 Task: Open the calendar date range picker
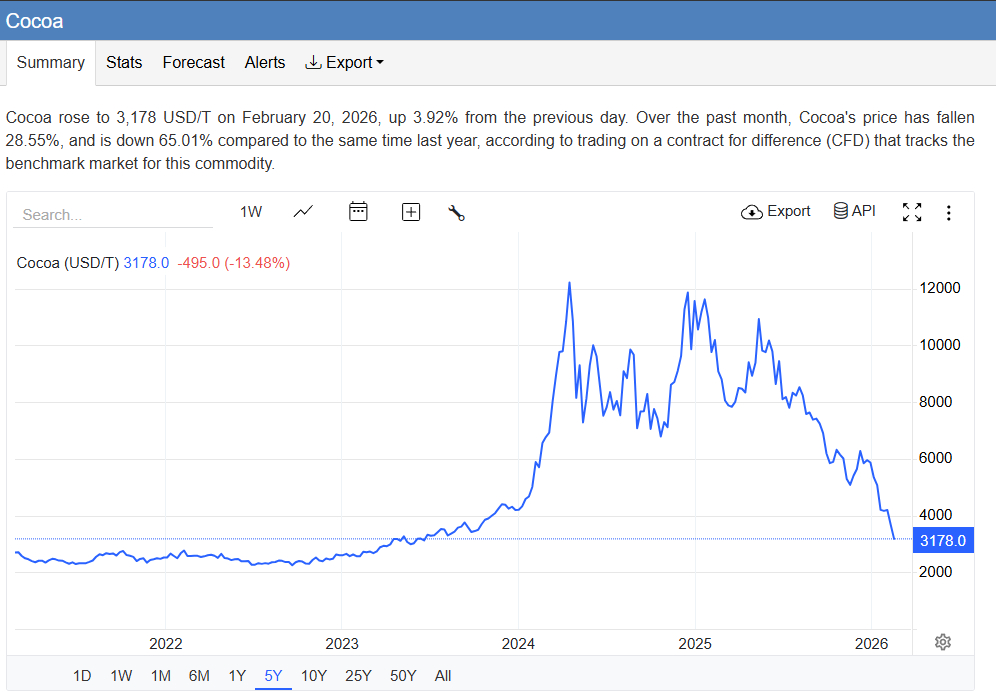[x=358, y=211]
